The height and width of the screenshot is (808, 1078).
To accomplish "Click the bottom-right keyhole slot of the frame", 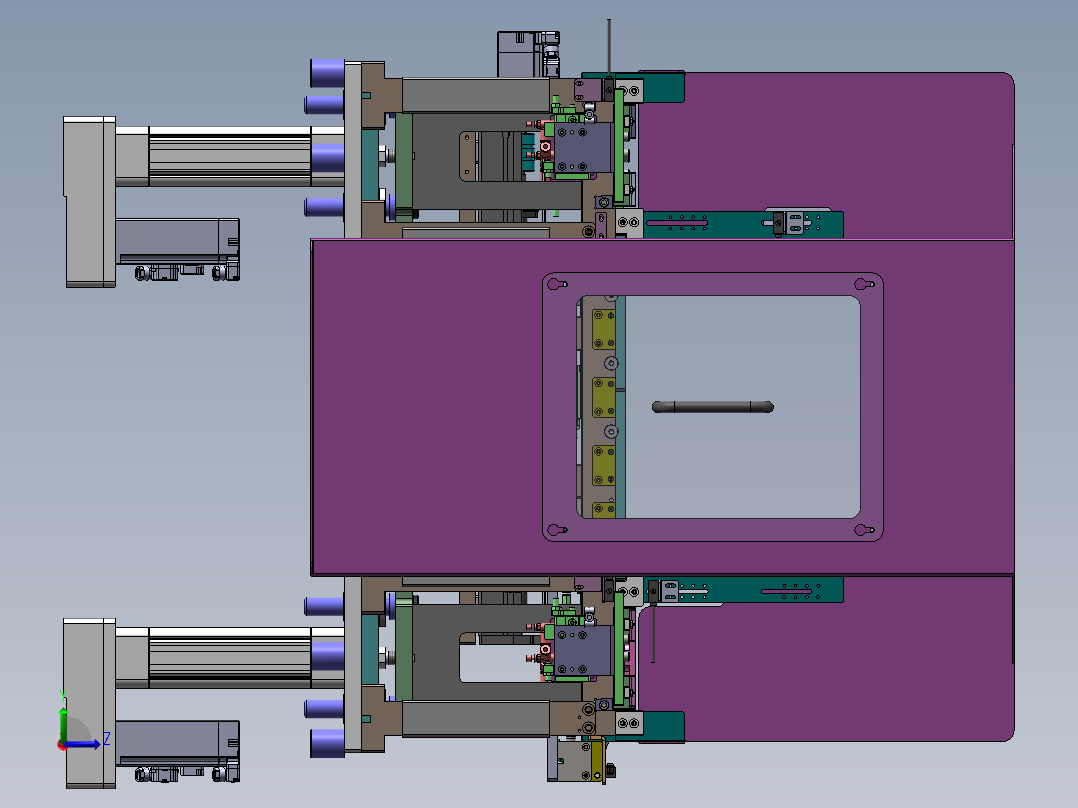I will pyautogui.click(x=864, y=529).
